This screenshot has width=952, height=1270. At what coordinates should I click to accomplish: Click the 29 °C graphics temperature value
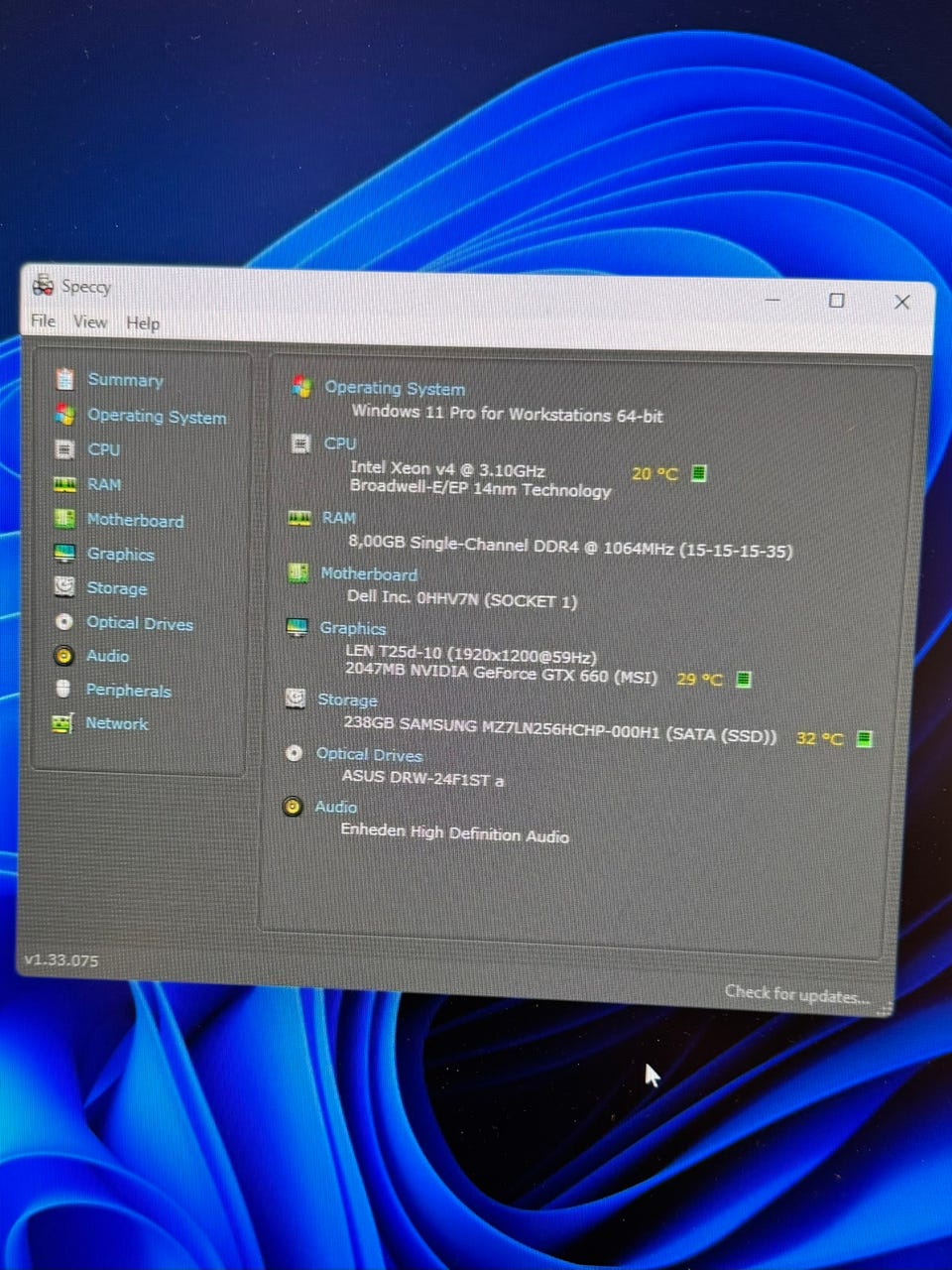coord(699,680)
